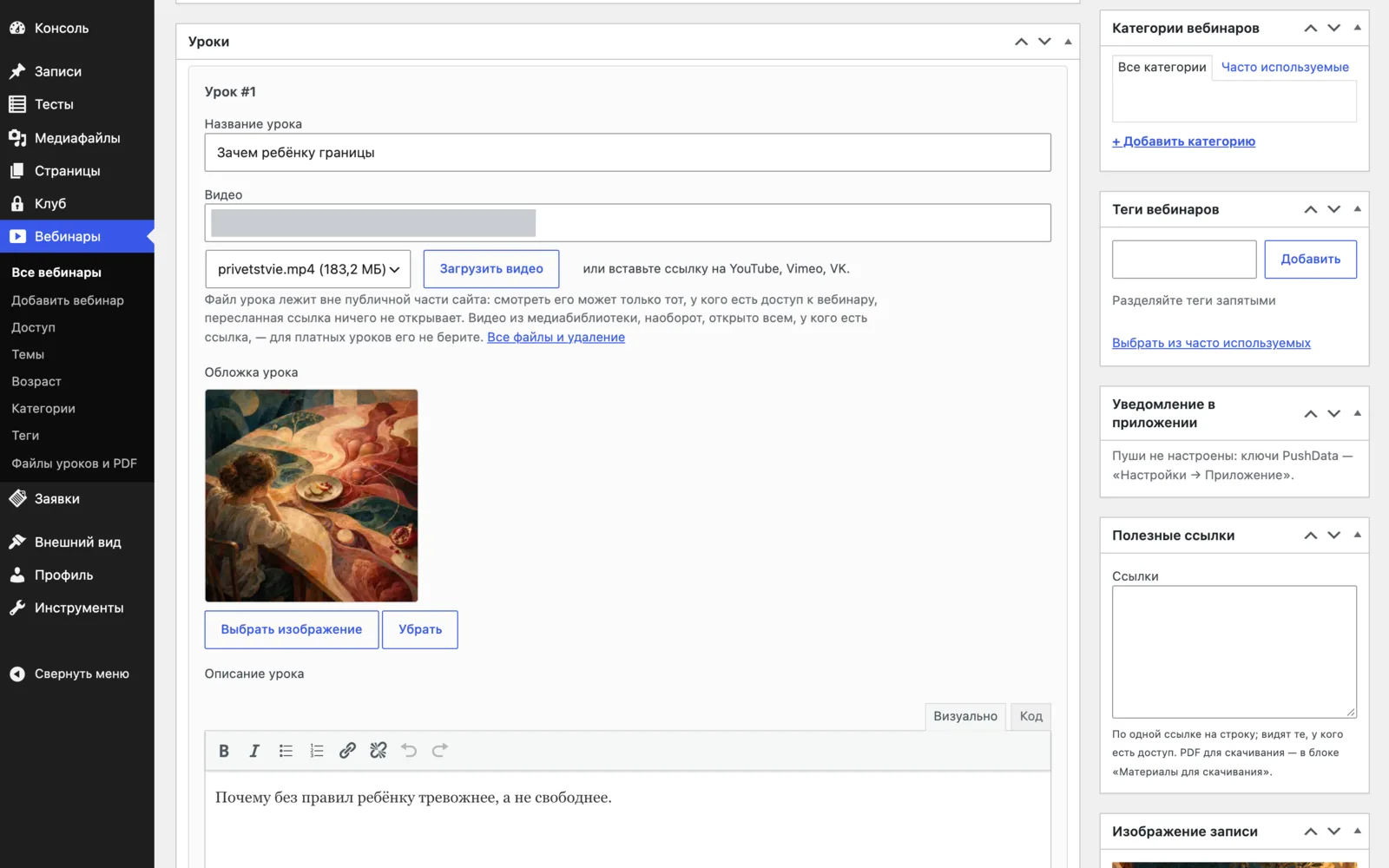Open the Все файлы и удаление link
Image resolution: width=1389 pixels, height=868 pixels.
click(x=556, y=337)
